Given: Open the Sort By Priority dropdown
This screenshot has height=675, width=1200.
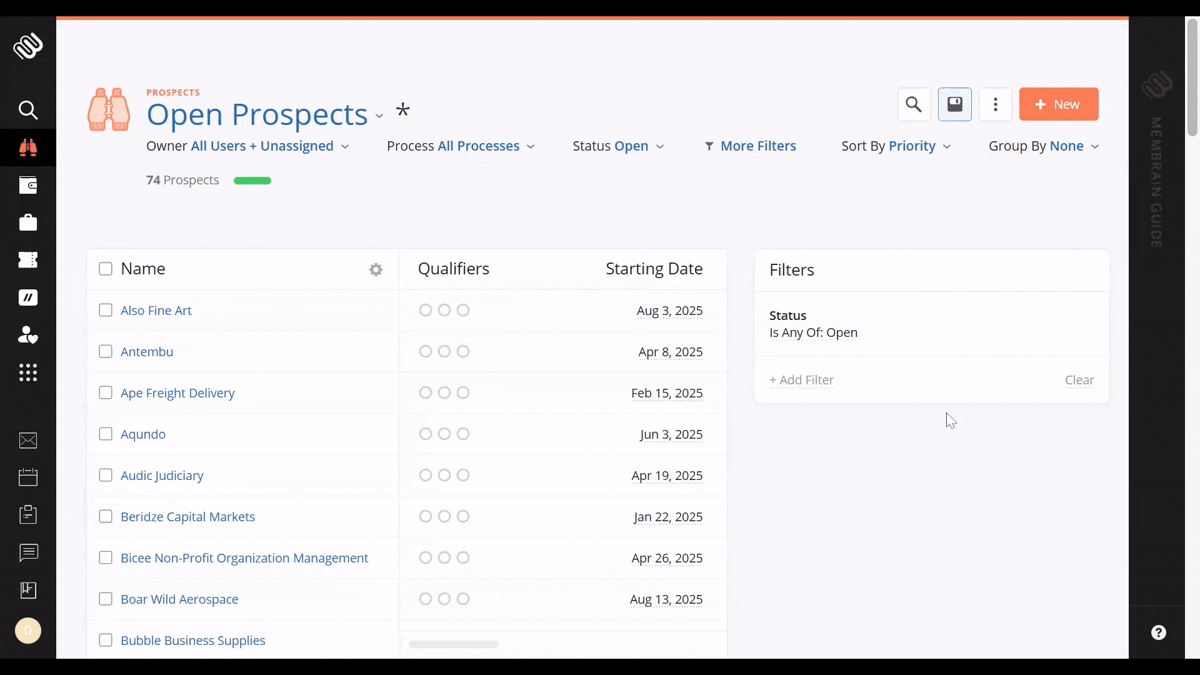Looking at the screenshot, I should [x=895, y=146].
